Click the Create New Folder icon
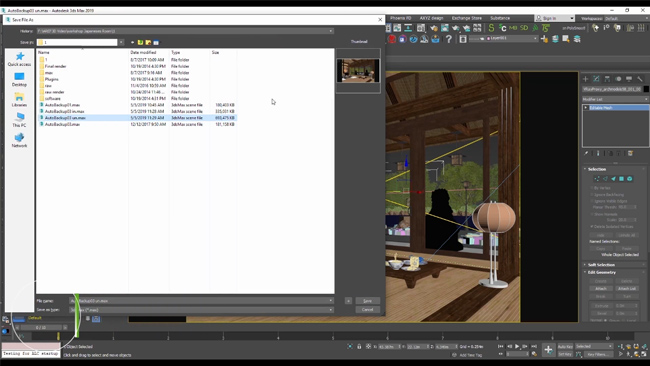 (x=148, y=42)
